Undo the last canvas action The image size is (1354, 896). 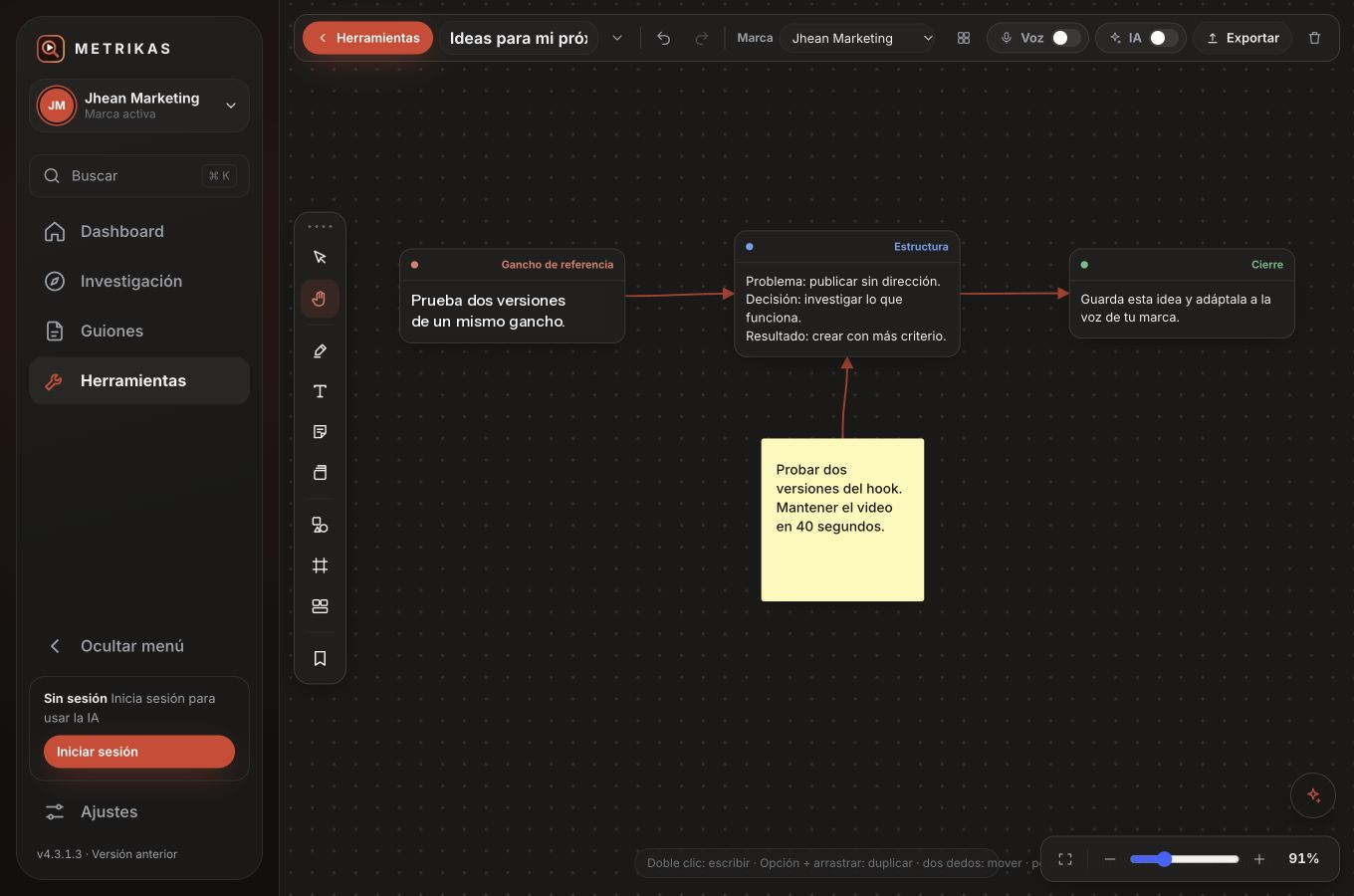pos(664,38)
